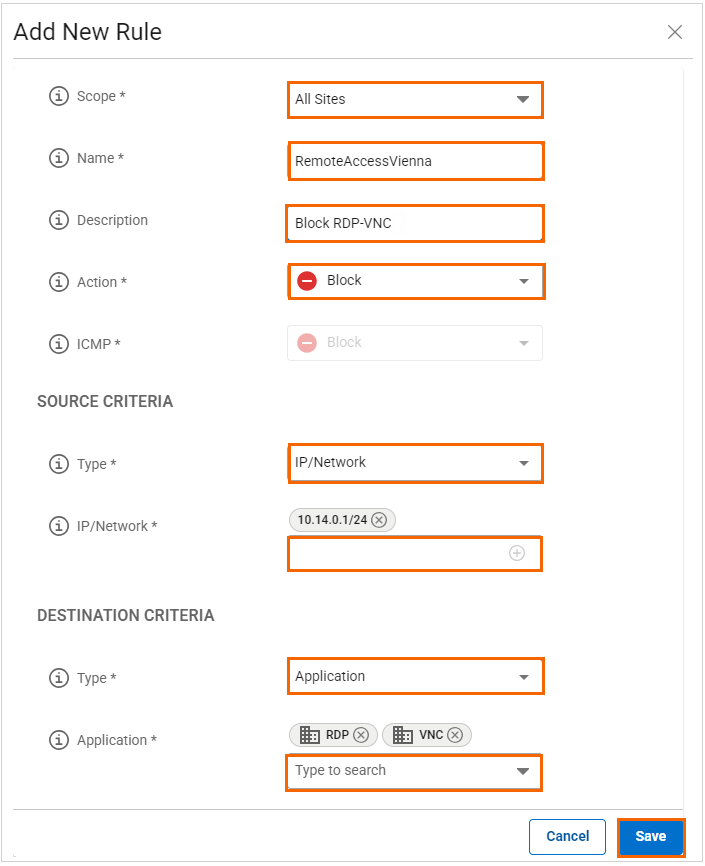Image resolution: width=705 pixels, height=866 pixels.
Task: Open the Source Type dropdown showing IP/Network
Action: click(523, 463)
